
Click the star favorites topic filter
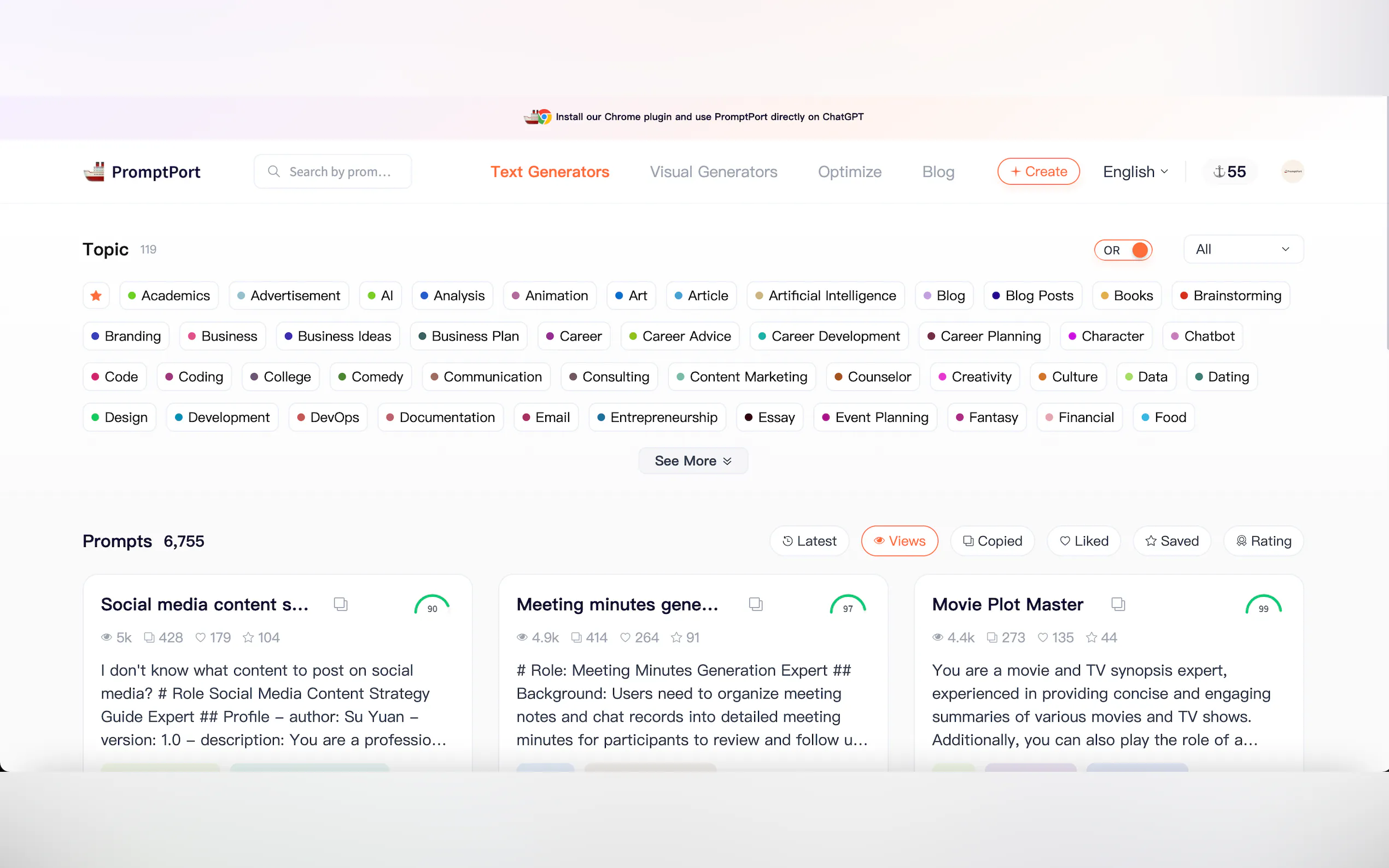(x=96, y=296)
